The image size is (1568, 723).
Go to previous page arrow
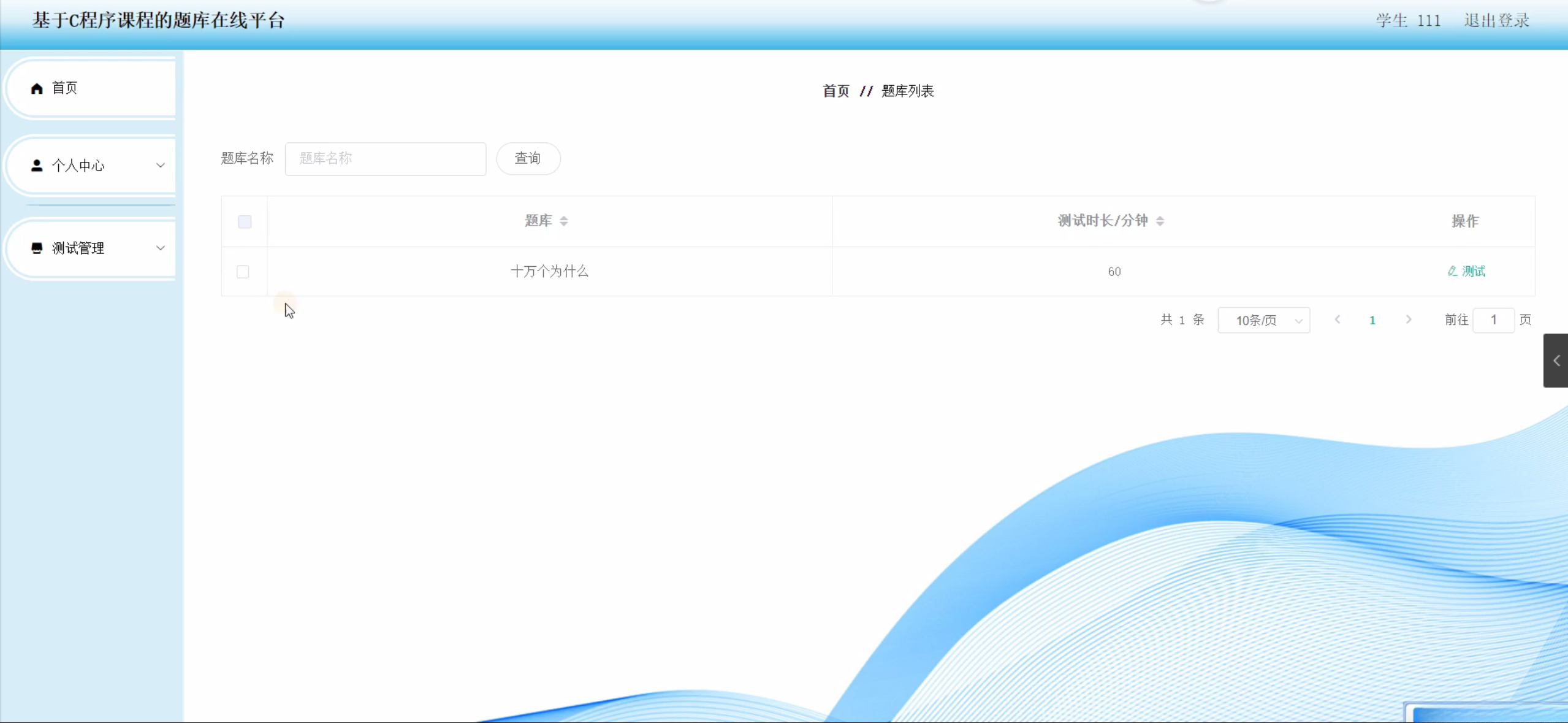[x=1338, y=319]
